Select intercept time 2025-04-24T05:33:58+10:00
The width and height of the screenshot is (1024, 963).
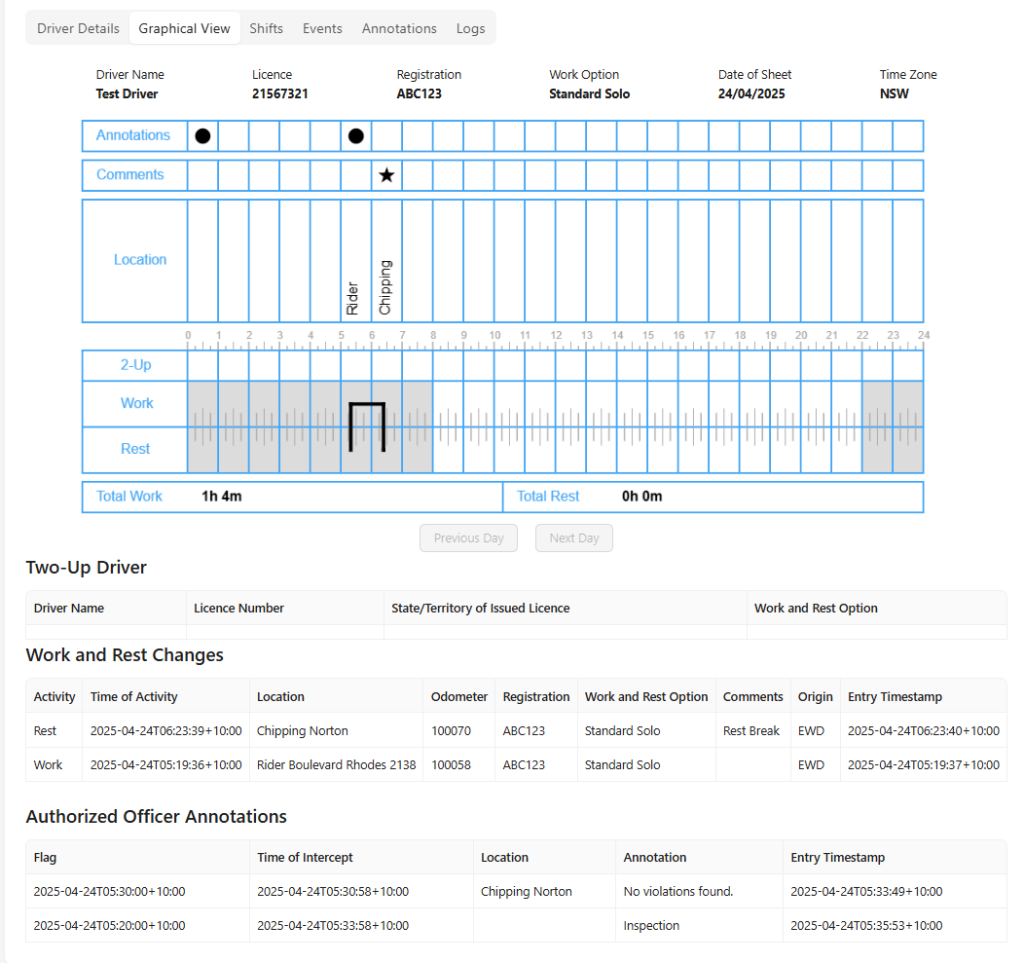(333, 925)
